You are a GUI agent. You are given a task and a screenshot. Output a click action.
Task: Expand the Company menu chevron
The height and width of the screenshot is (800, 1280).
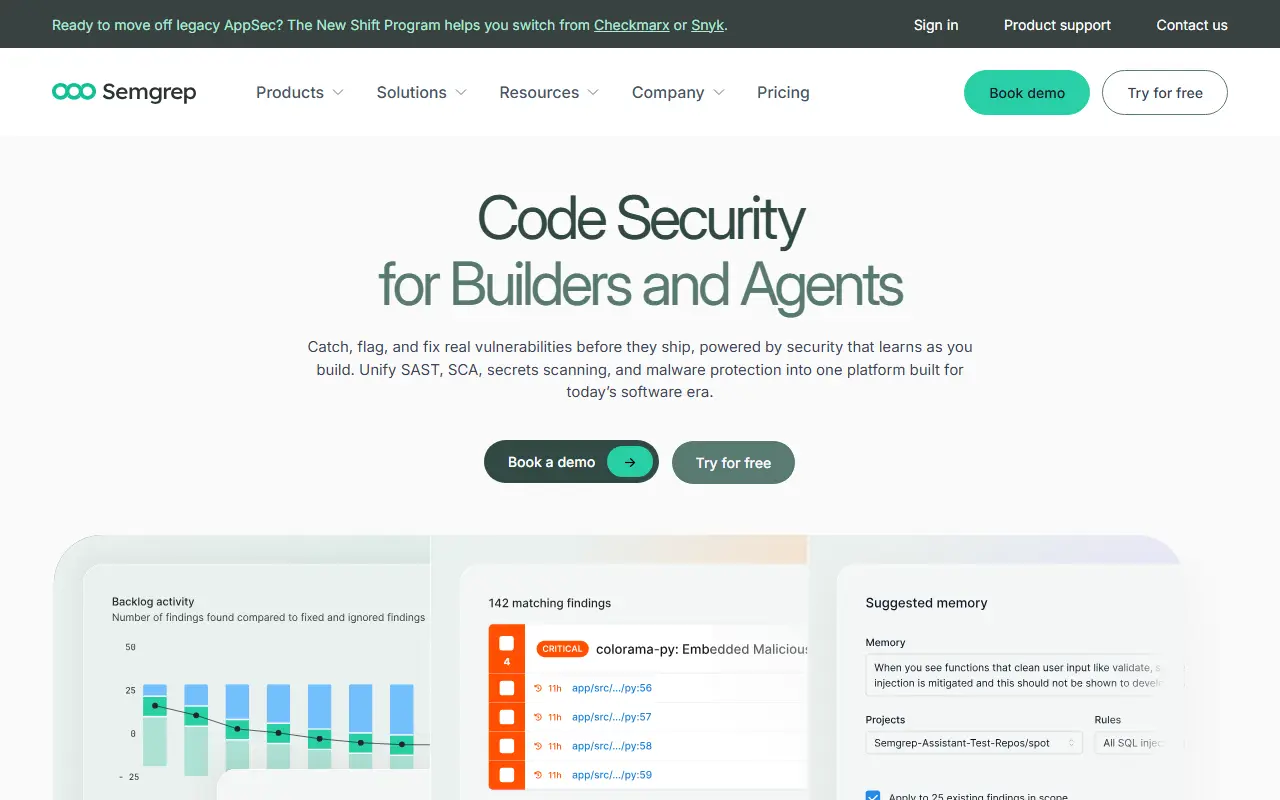(719, 92)
